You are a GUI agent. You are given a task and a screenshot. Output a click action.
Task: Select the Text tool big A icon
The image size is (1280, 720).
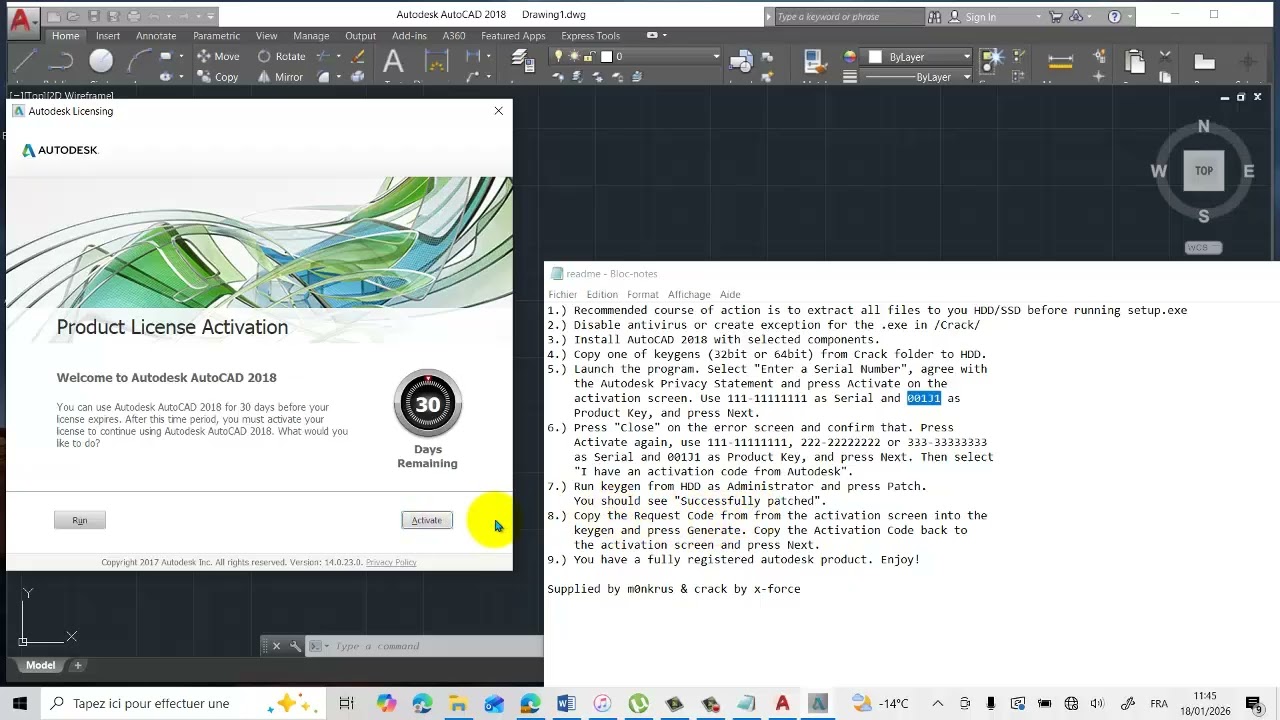tap(393, 63)
